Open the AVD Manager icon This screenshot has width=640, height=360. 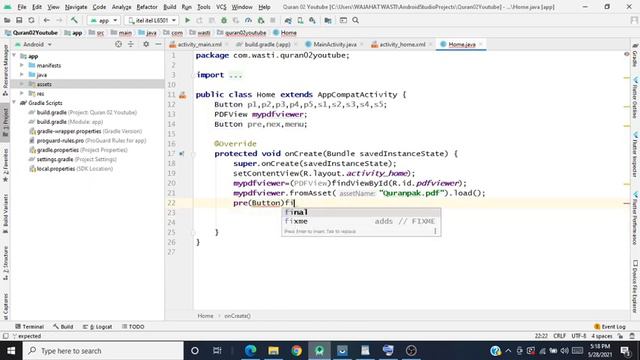(300, 20)
